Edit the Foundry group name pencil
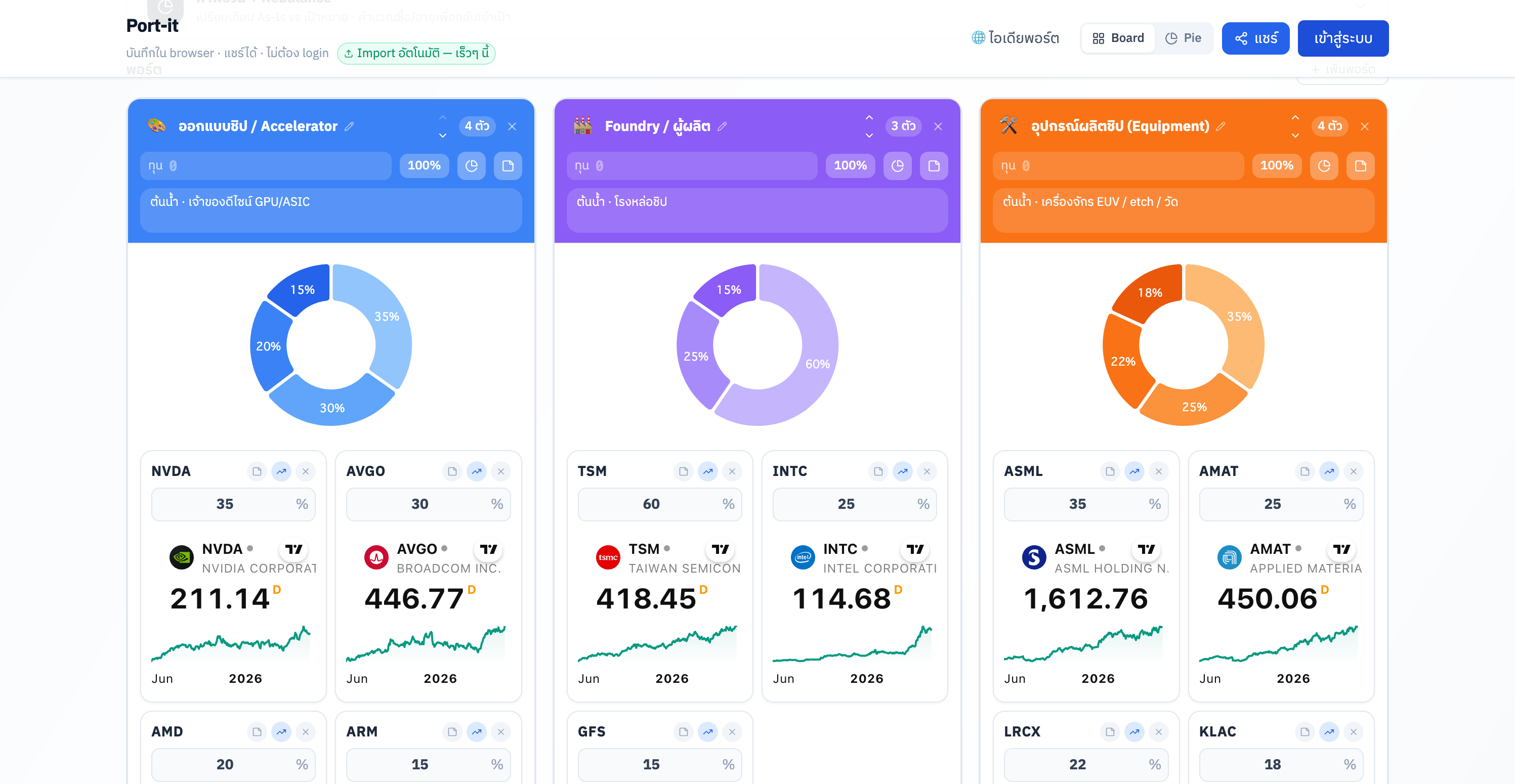This screenshot has width=1515, height=784. (722, 126)
